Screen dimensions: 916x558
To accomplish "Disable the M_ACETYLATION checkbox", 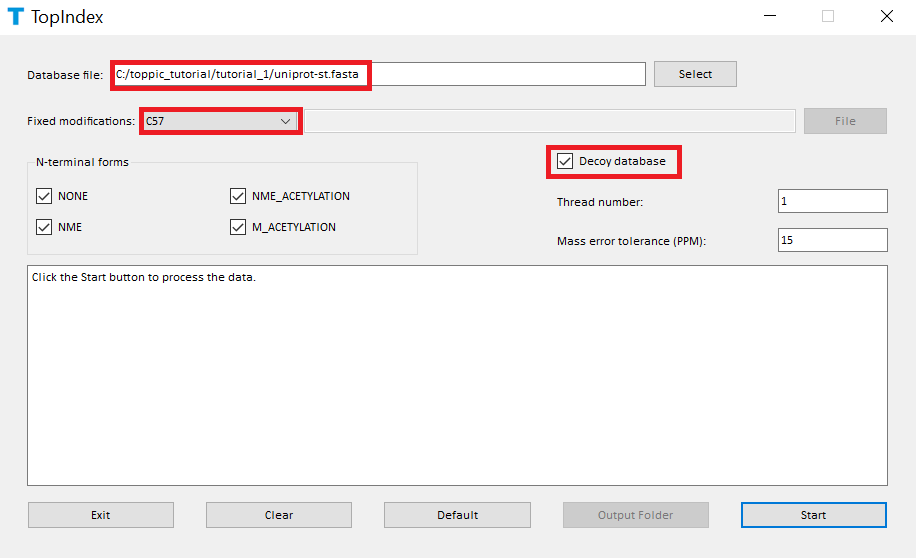I will pos(238,227).
